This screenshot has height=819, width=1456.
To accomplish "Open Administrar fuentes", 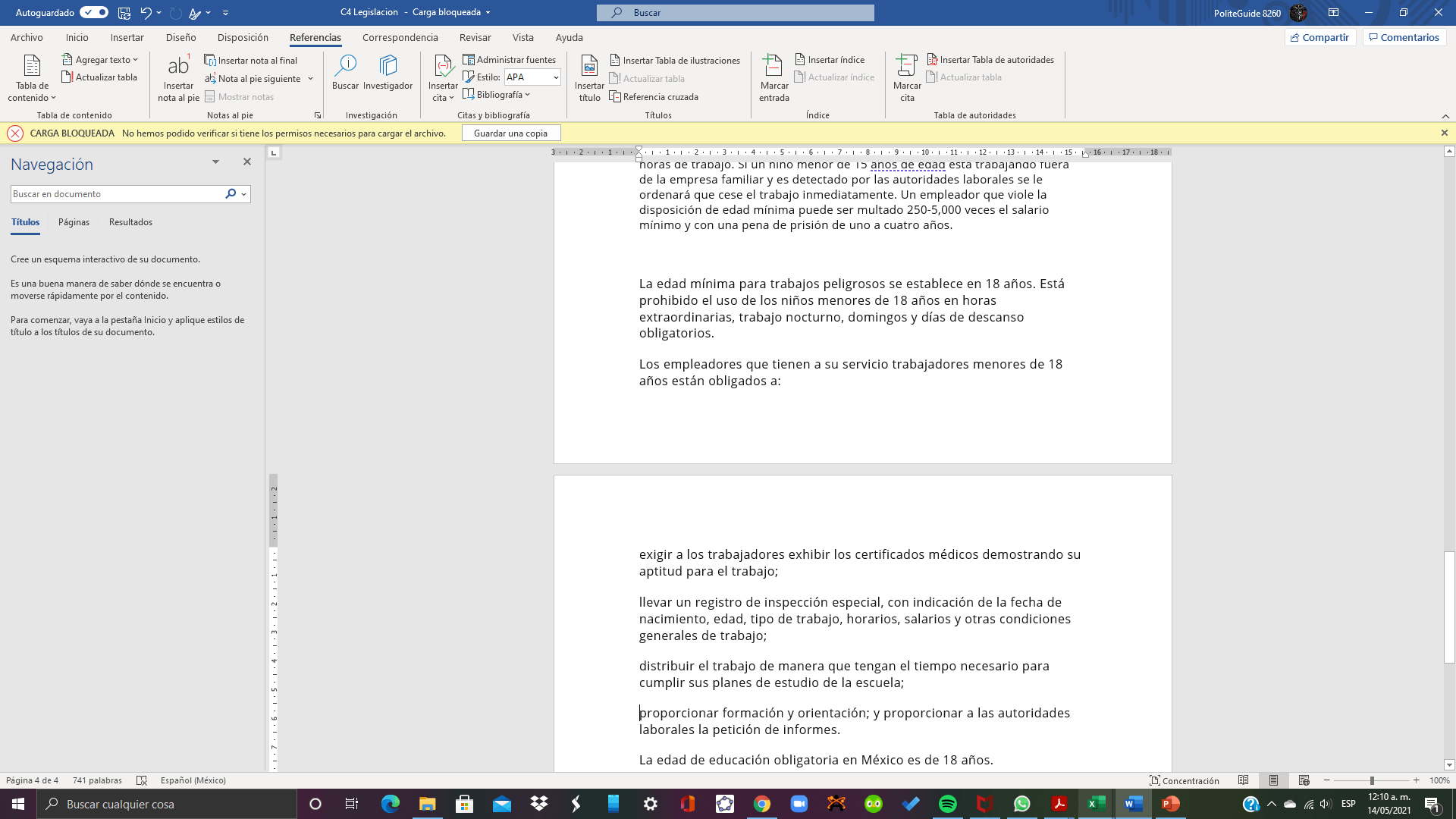I will coord(510,60).
